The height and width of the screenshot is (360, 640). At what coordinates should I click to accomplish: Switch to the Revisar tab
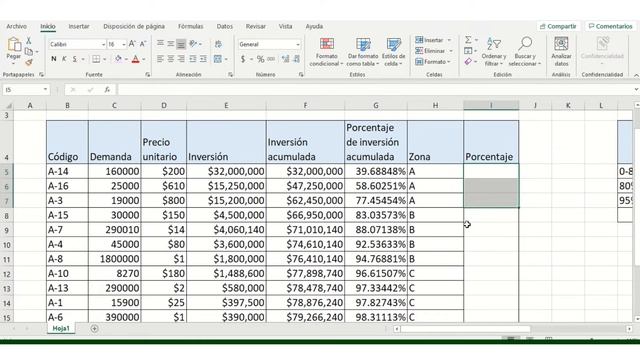[256, 26]
